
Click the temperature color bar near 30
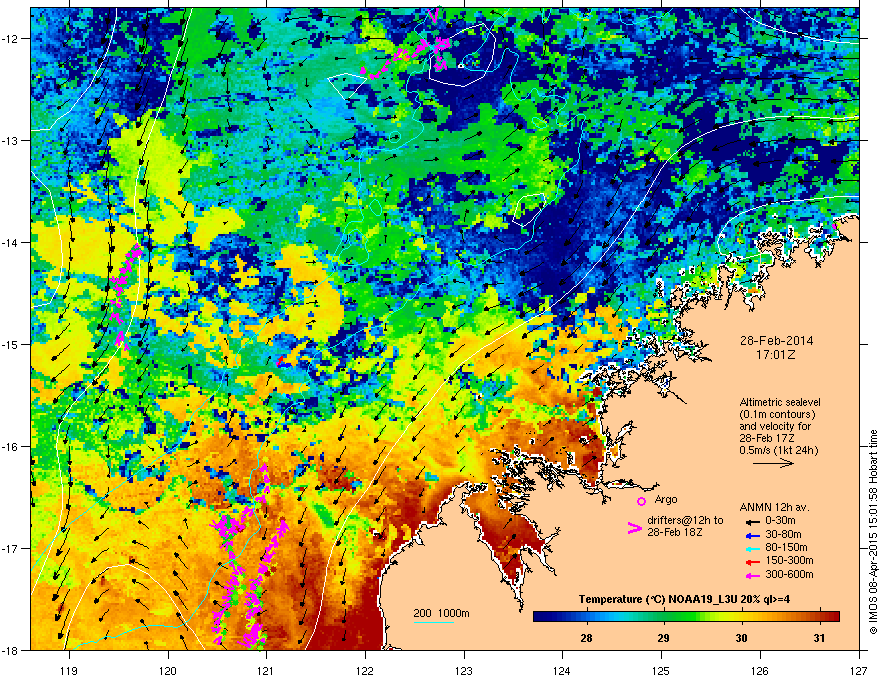(x=742, y=616)
